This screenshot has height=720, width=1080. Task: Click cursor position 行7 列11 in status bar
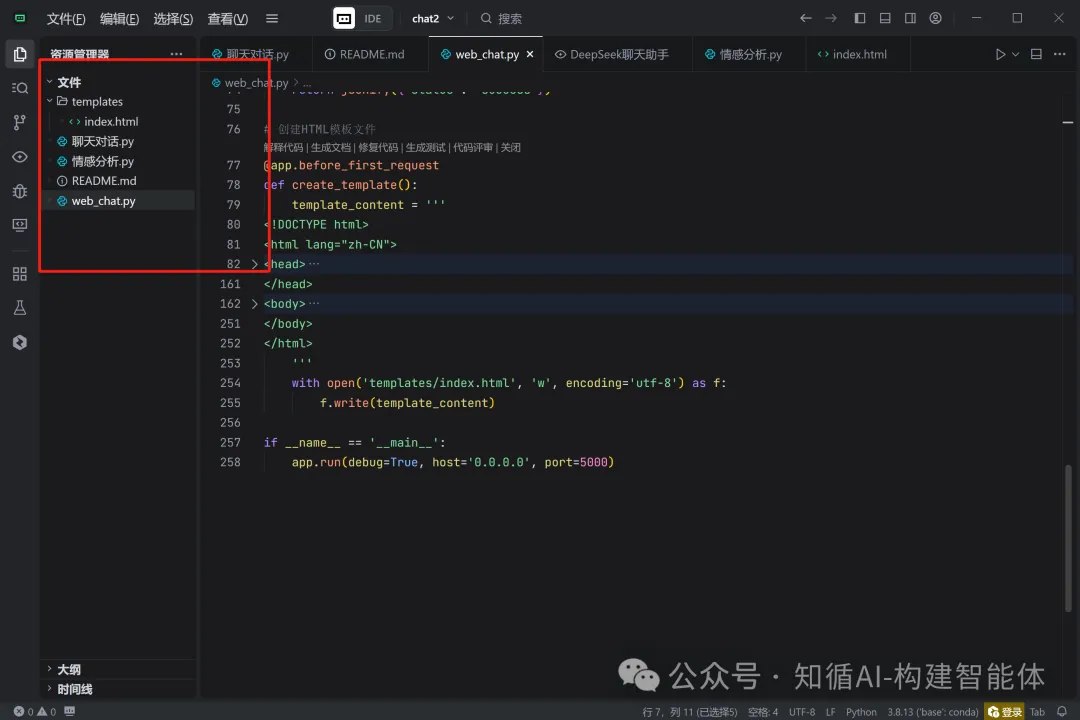[689, 712]
